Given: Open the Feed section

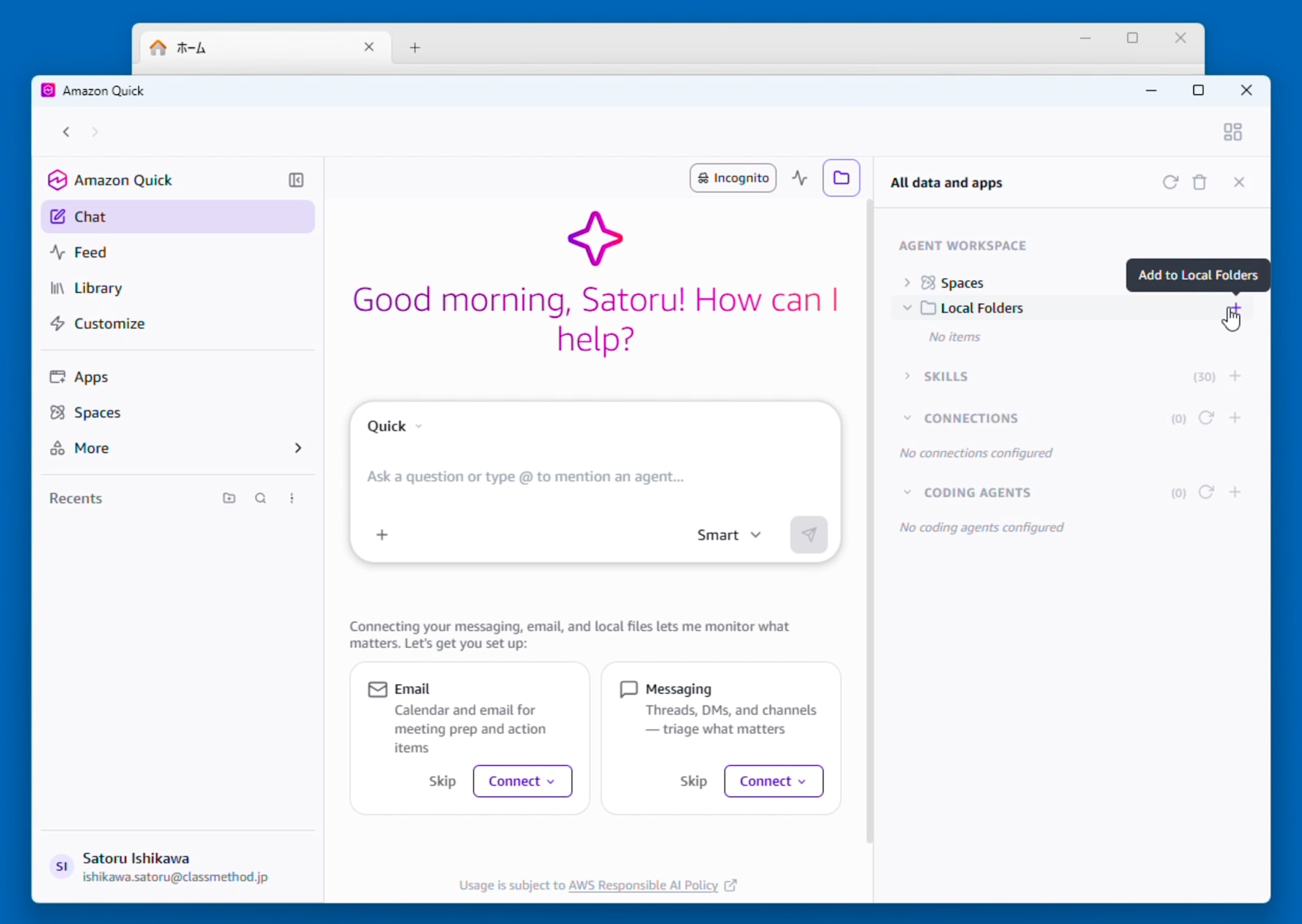Looking at the screenshot, I should pyautogui.click(x=178, y=252).
